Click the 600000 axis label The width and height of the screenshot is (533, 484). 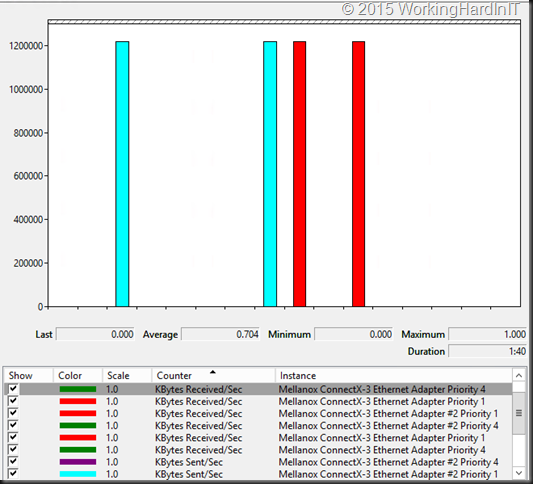(28, 176)
